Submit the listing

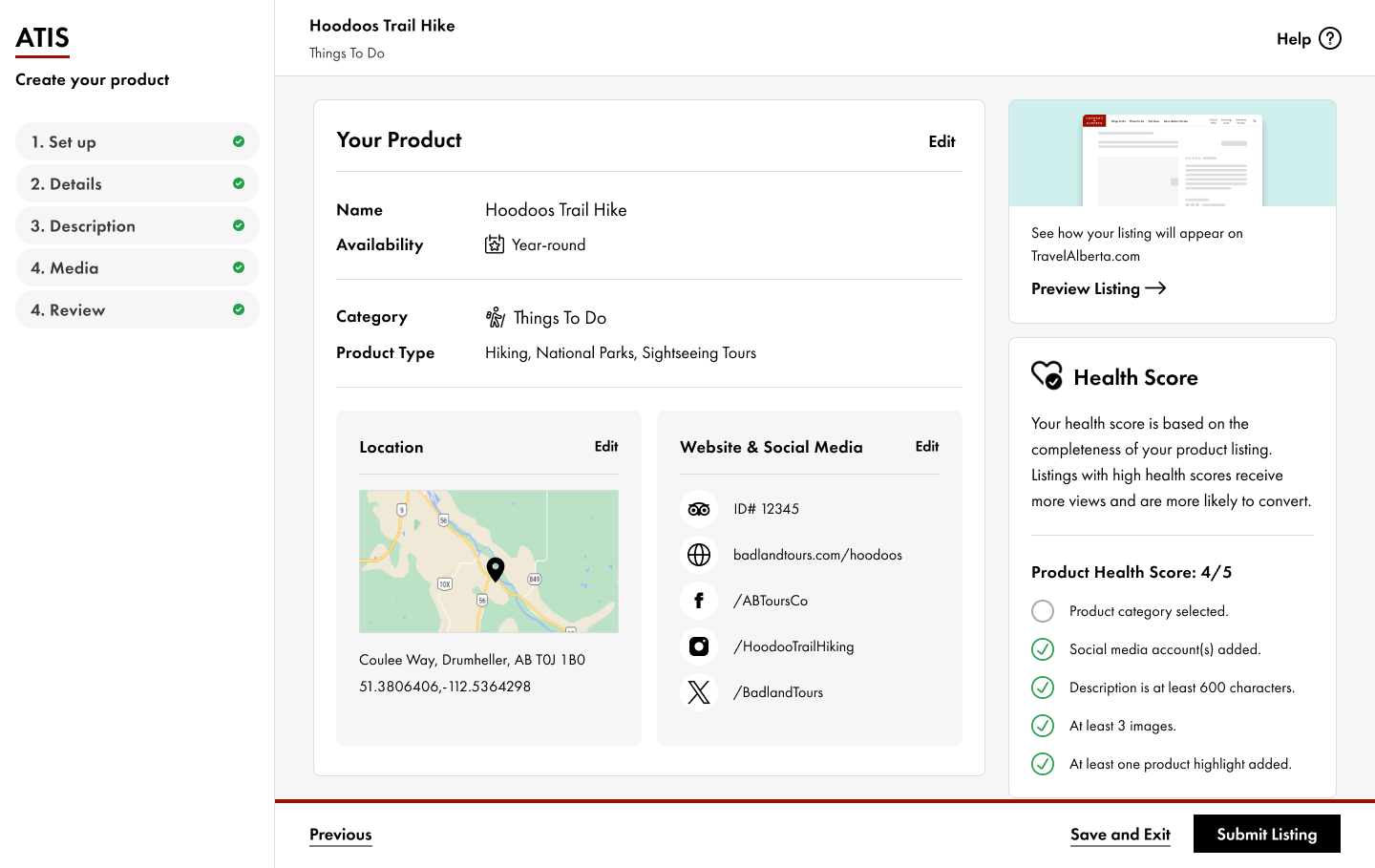pyautogui.click(x=1267, y=834)
